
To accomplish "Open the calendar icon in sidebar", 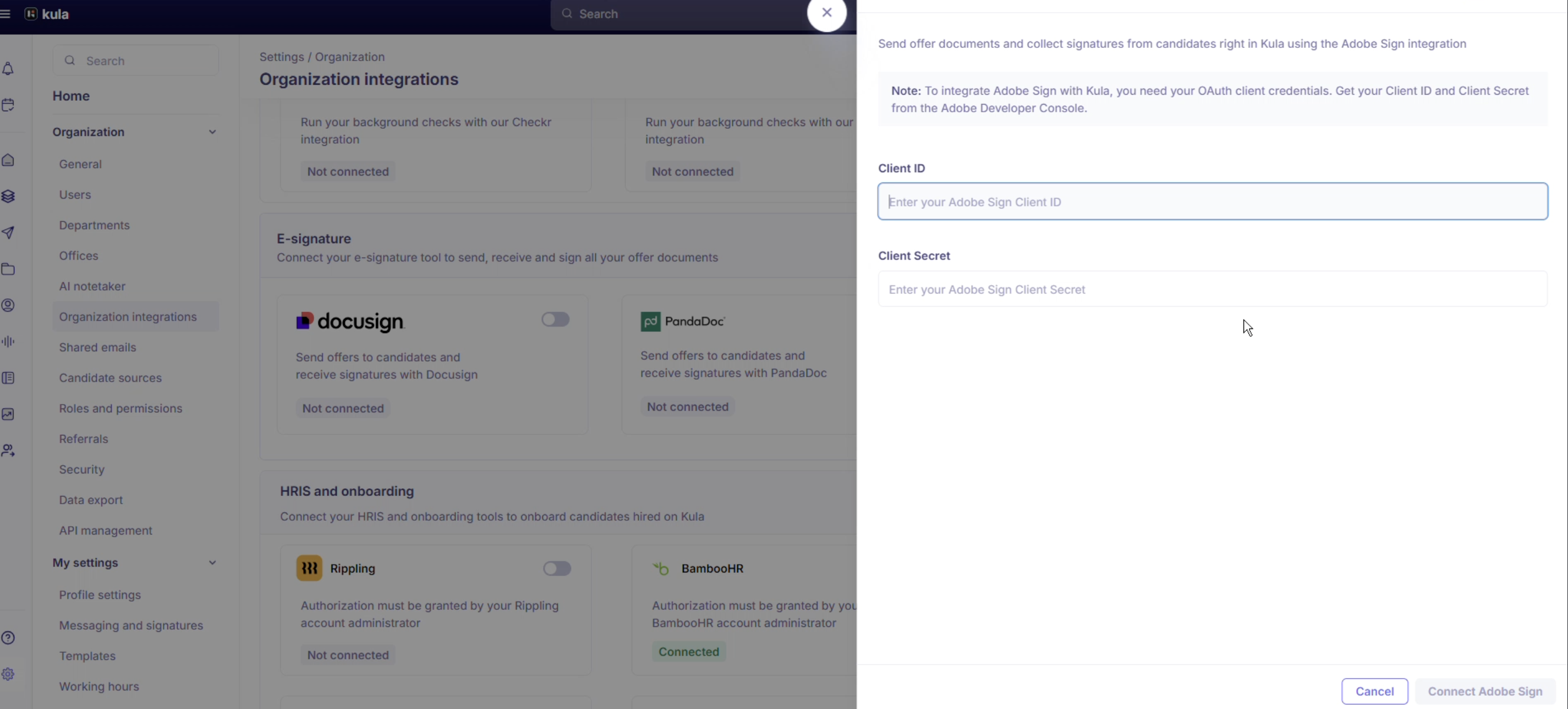I will 8,105.
